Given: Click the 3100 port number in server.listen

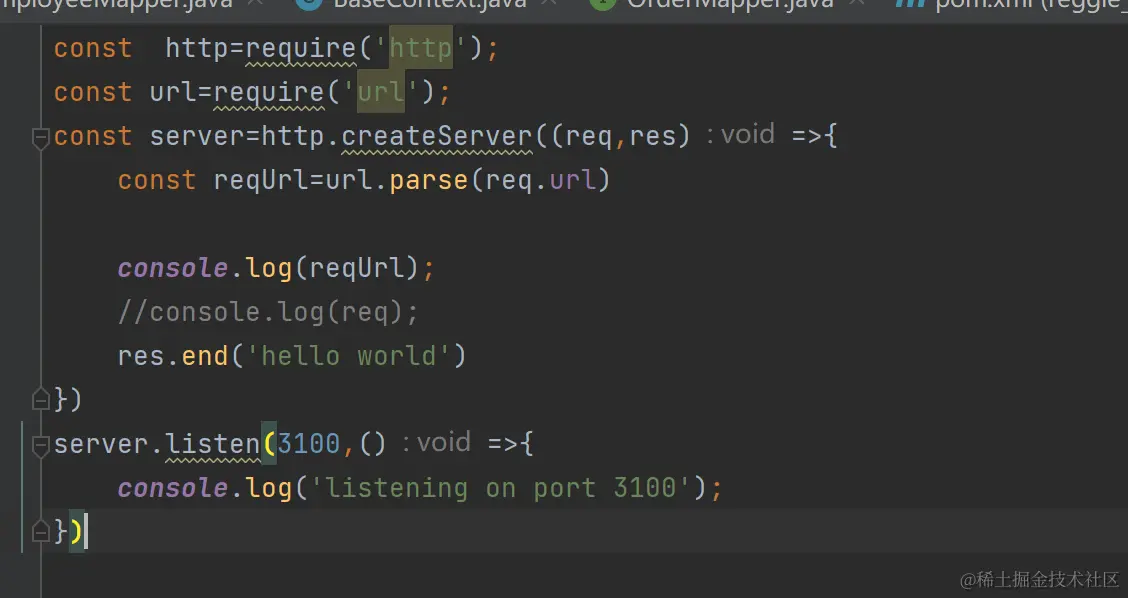Looking at the screenshot, I should pos(309,444).
